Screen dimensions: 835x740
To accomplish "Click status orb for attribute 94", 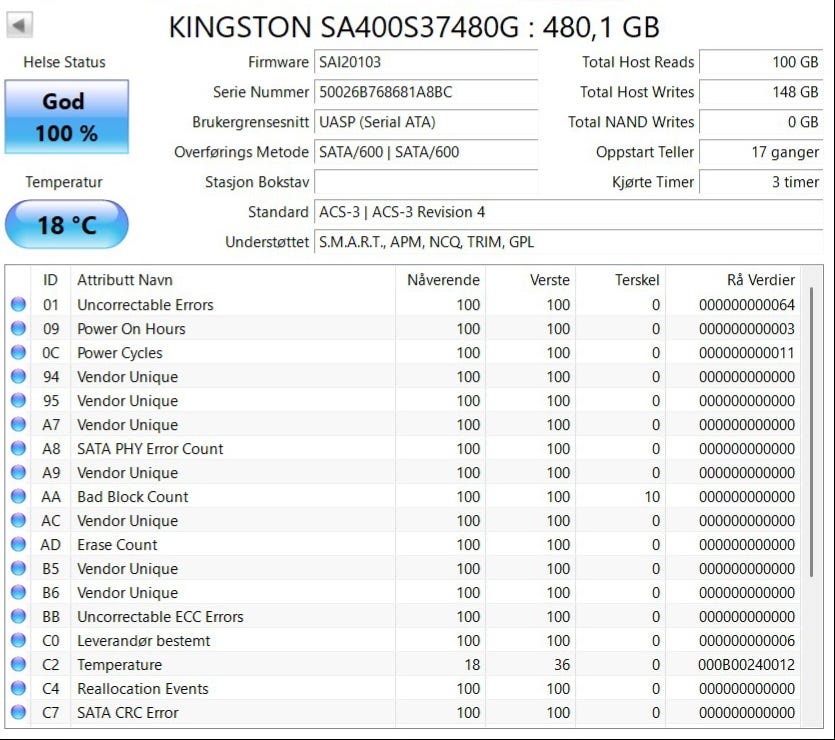I will 18,376.
